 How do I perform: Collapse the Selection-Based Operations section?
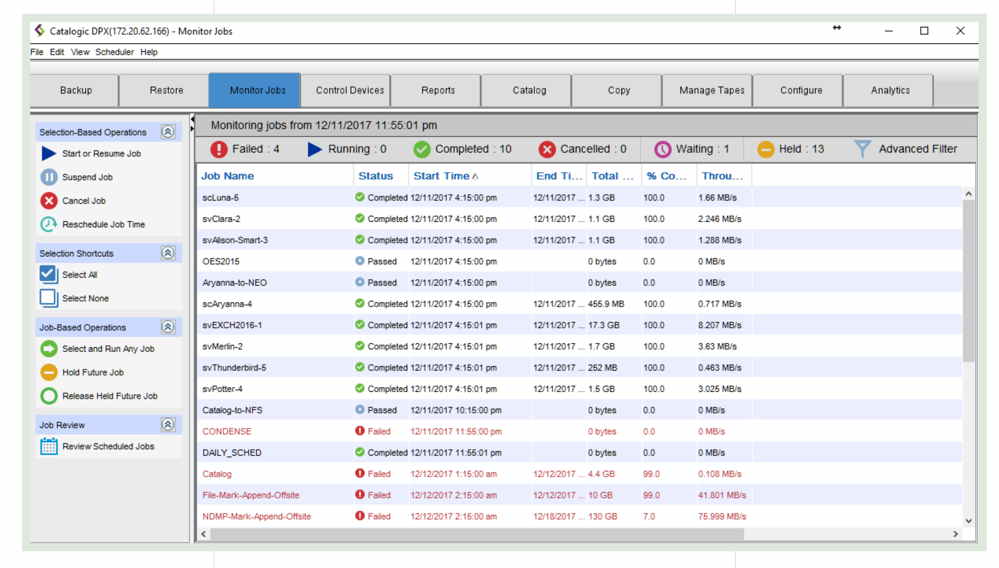pos(168,132)
